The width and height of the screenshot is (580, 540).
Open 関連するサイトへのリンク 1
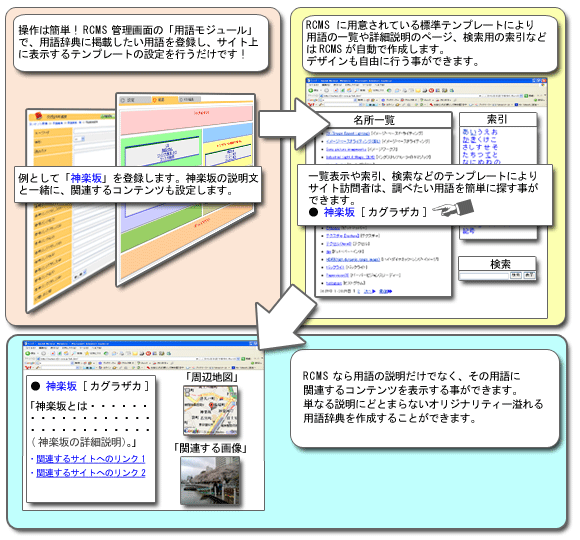(91, 459)
